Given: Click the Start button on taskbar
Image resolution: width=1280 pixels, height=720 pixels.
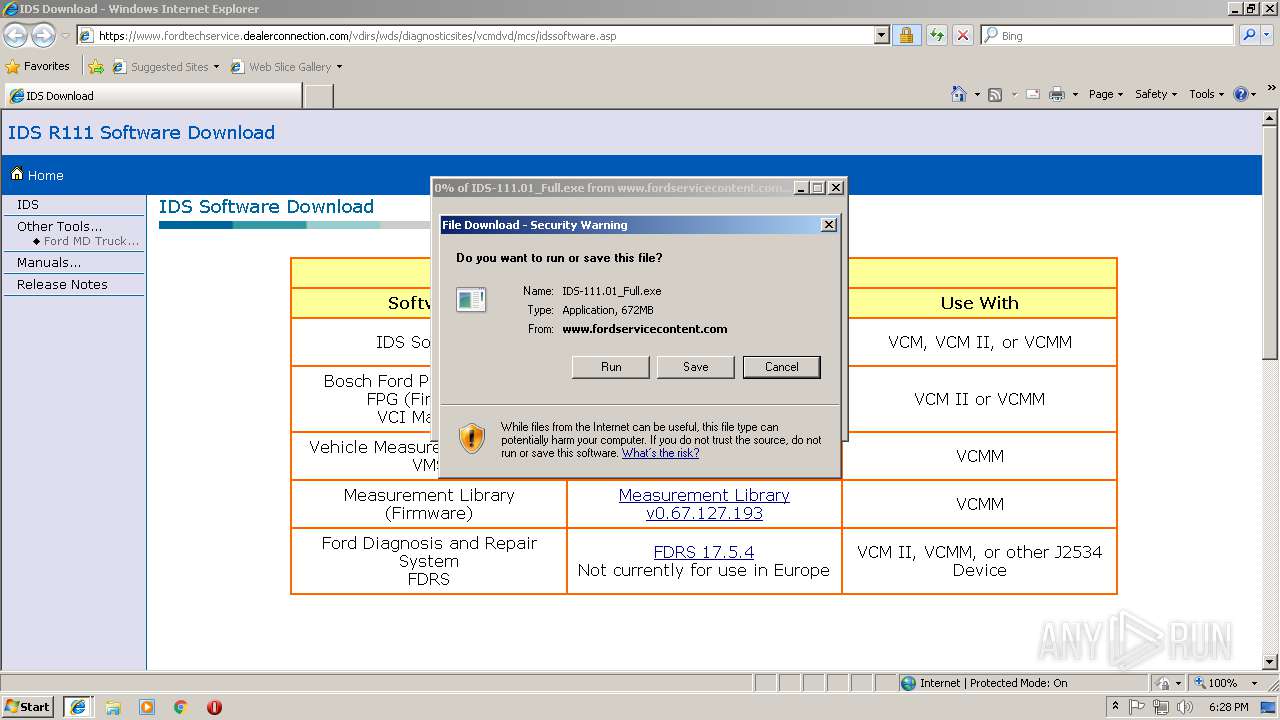Looking at the screenshot, I should point(27,706).
